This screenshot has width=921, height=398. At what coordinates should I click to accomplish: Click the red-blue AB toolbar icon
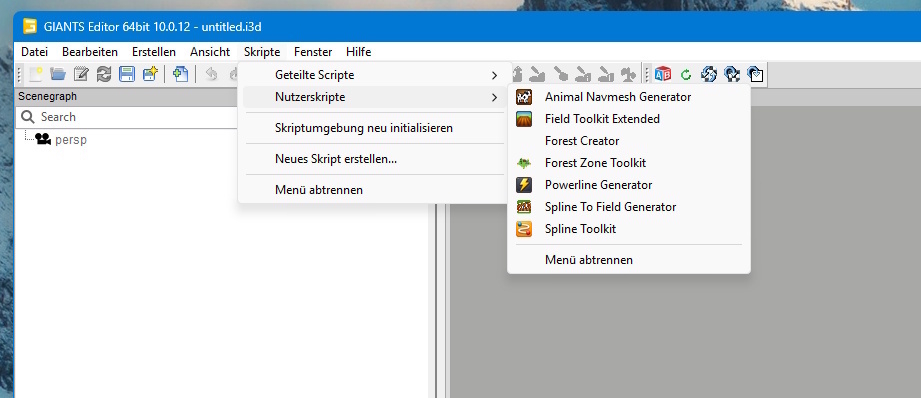click(663, 75)
